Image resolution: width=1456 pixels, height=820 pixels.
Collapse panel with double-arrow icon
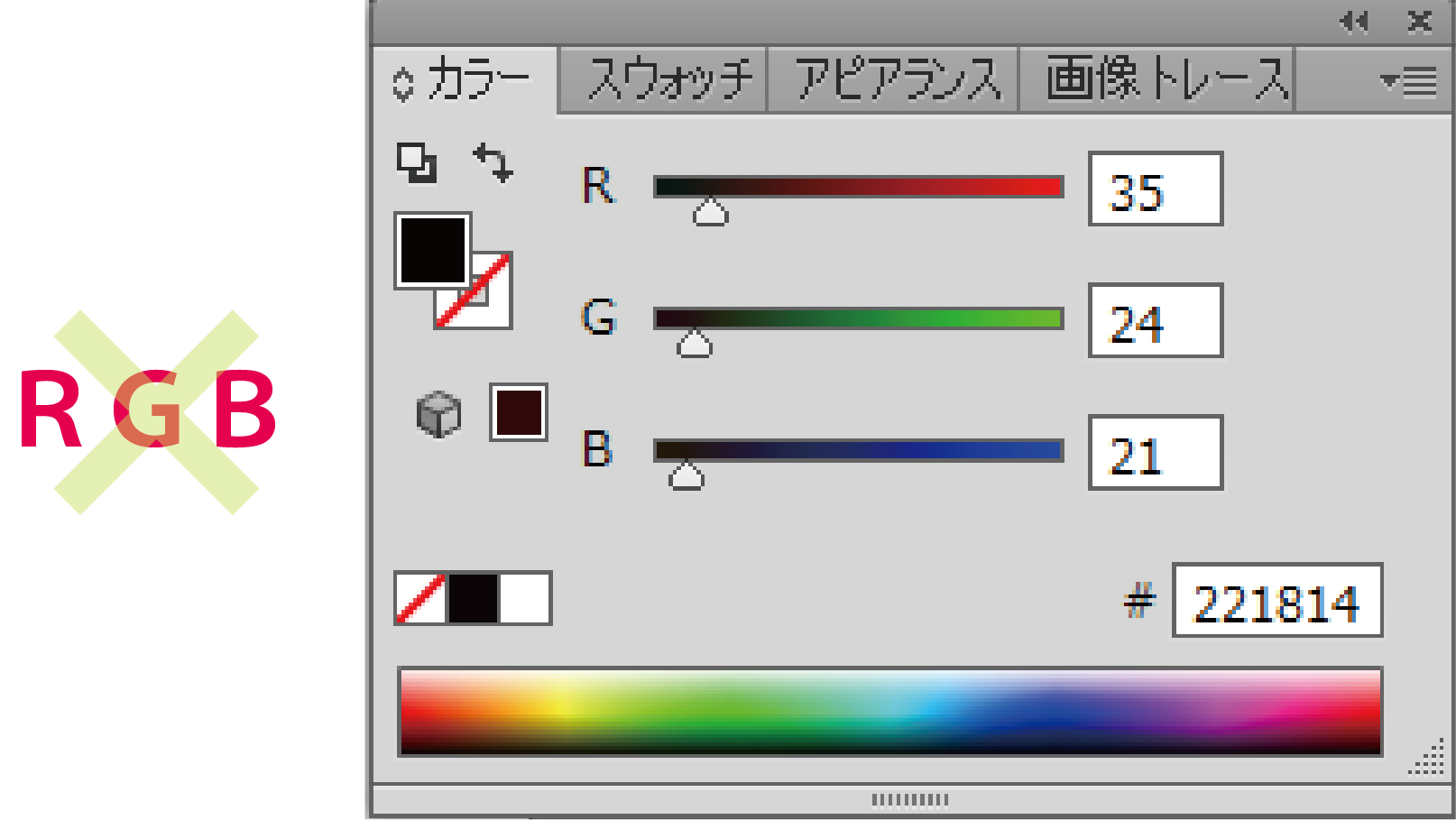1353,22
